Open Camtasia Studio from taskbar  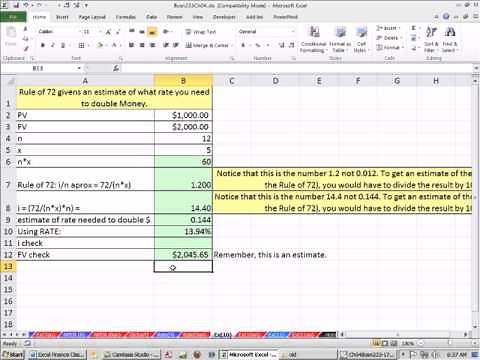[x=131, y=354]
